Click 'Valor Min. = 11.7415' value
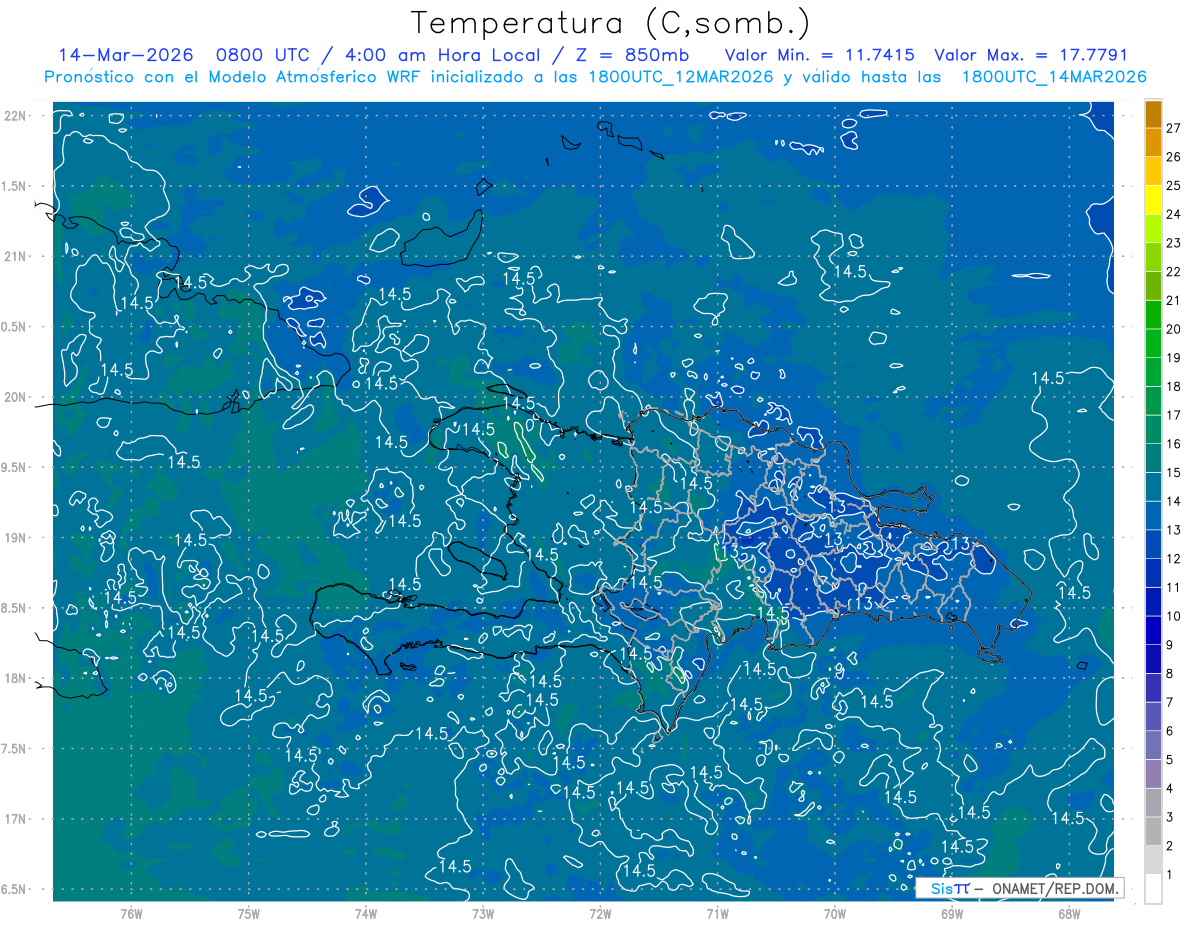This screenshot has height=927, width=1200. coord(819,55)
